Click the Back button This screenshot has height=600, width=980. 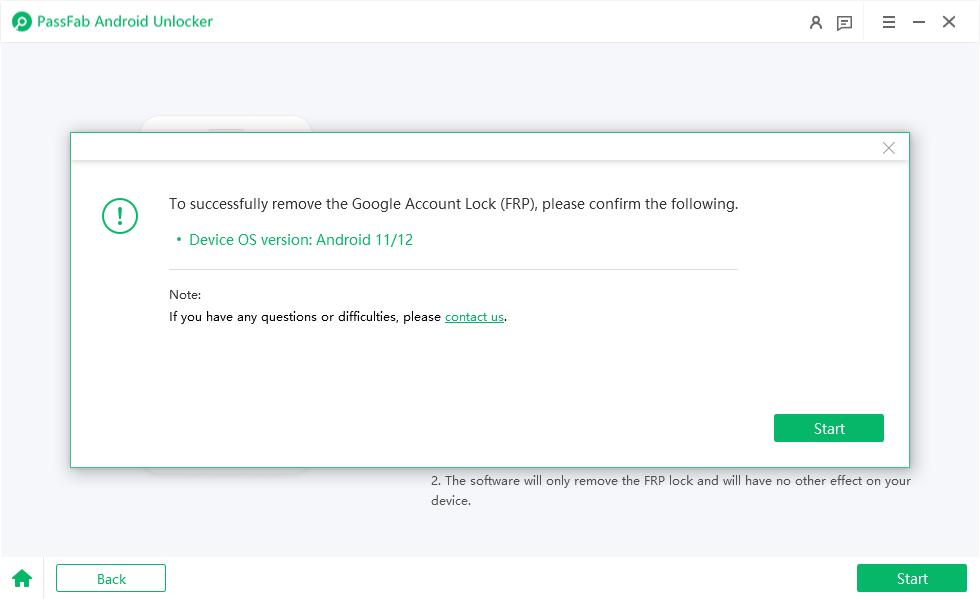pos(111,578)
